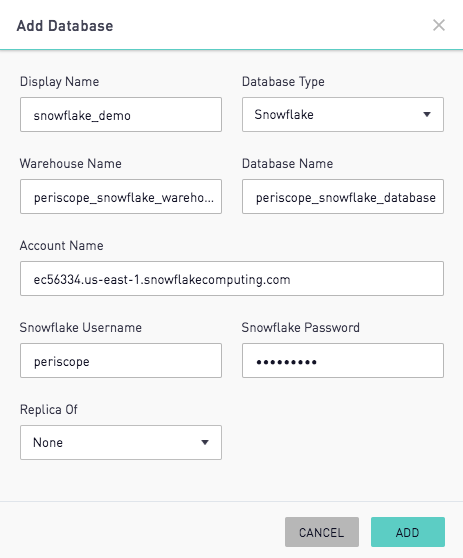The image size is (463, 558).
Task: Click the Snowflake Password label
Action: click(301, 327)
